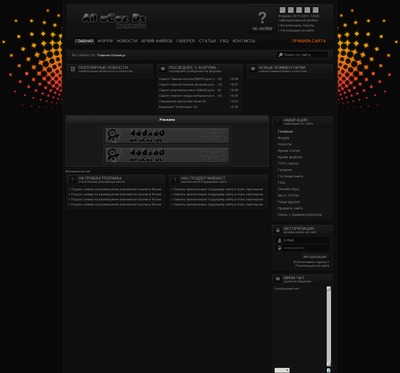Click the last gray square icon in header
The height and width of the screenshot is (373, 400).
click(316, 10)
